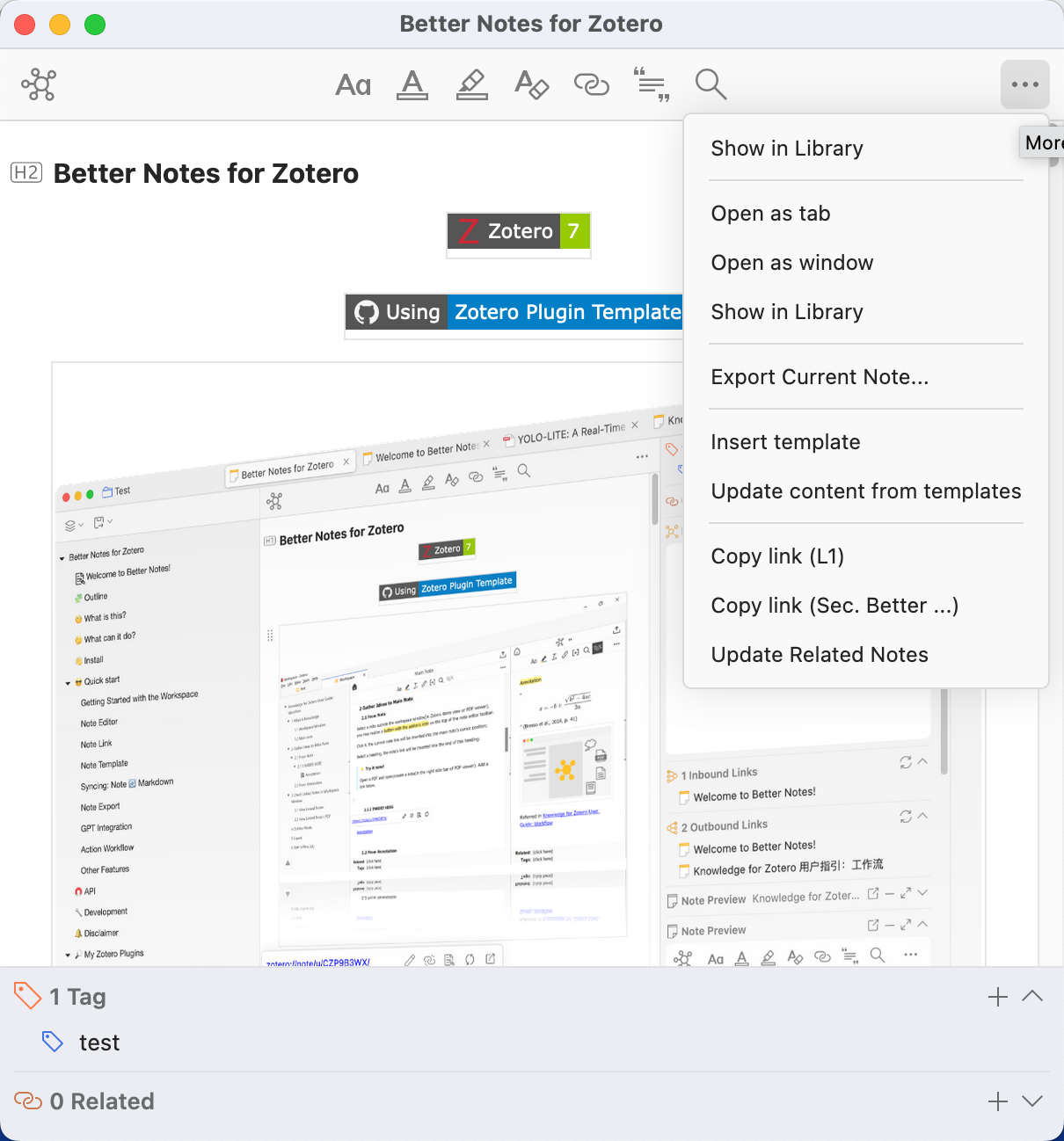Viewport: 1064px width, 1141px height.
Task: Select the highlight color pen tool
Action: pos(472,85)
